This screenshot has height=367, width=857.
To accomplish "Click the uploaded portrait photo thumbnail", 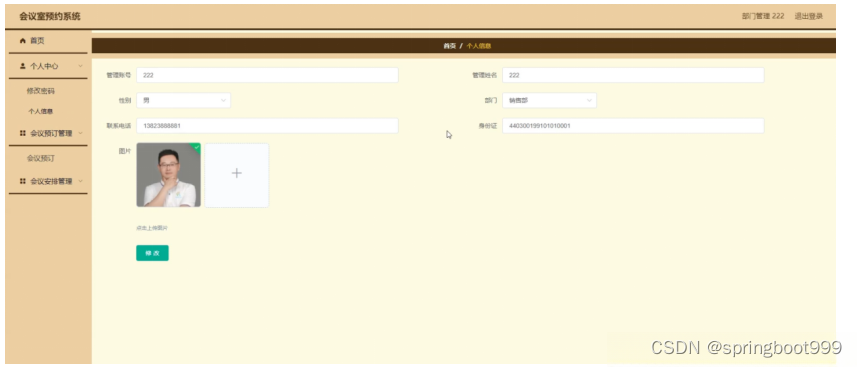I will (168, 175).
